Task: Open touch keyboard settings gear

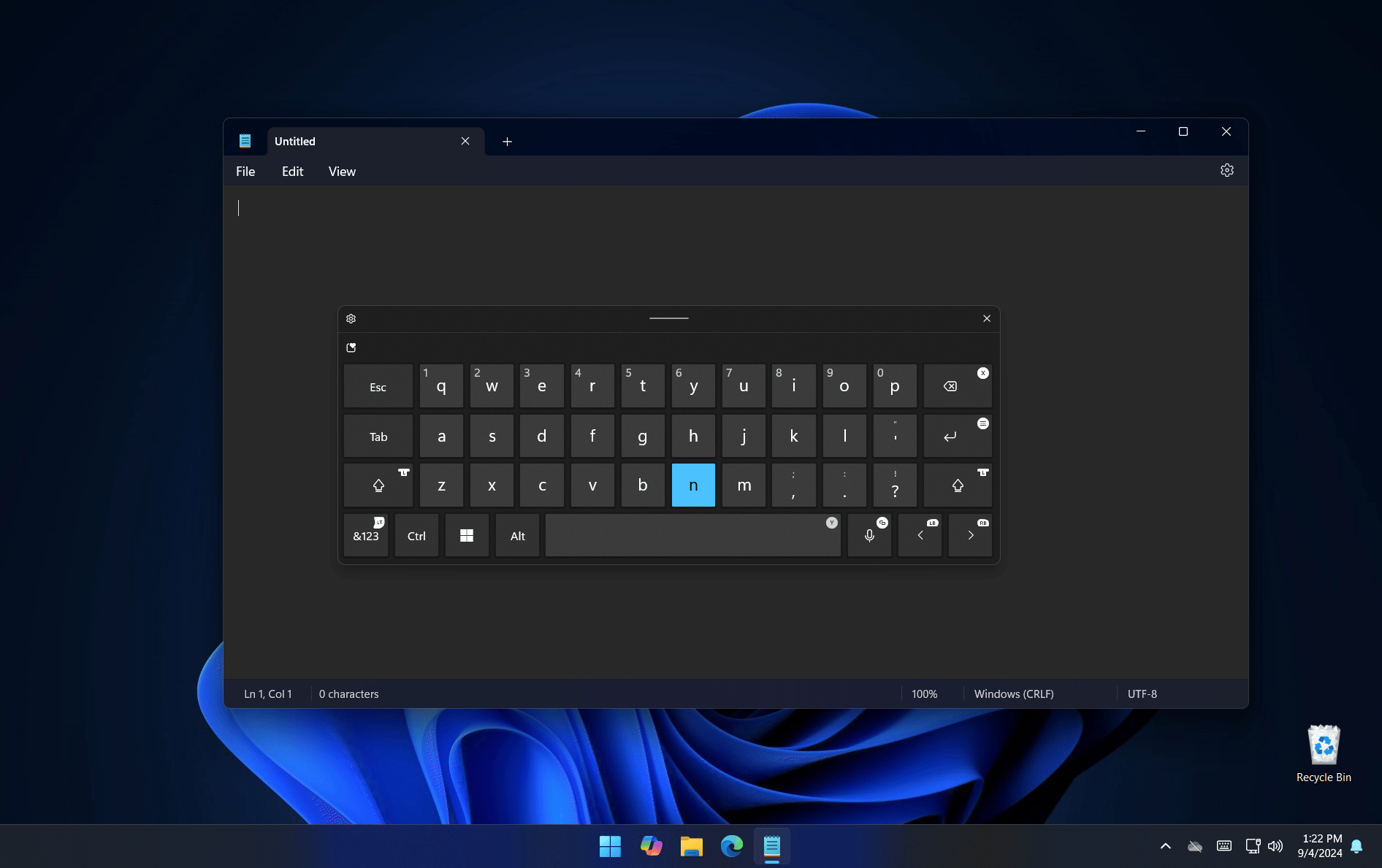Action: (x=351, y=319)
